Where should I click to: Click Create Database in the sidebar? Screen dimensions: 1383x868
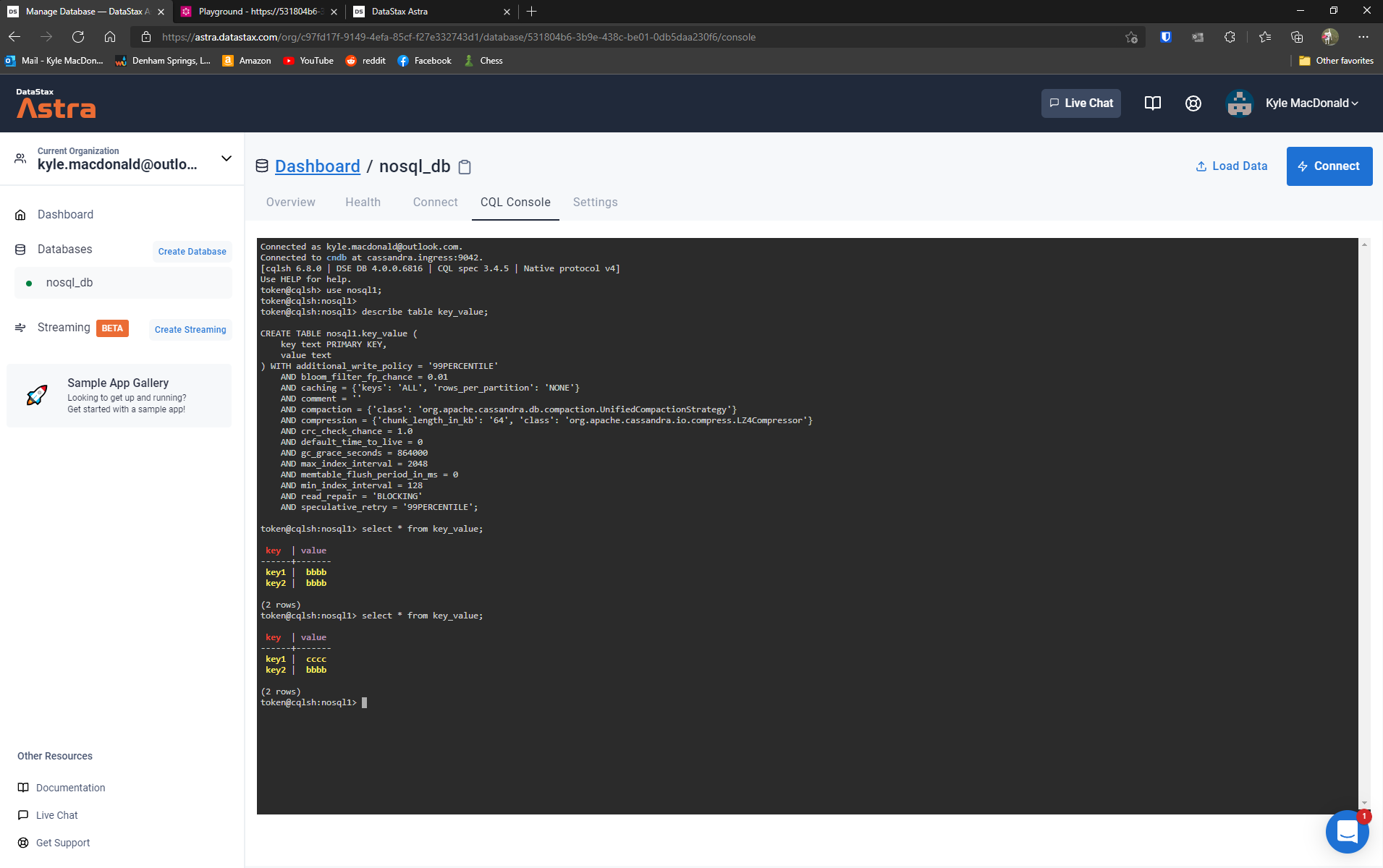coord(191,251)
